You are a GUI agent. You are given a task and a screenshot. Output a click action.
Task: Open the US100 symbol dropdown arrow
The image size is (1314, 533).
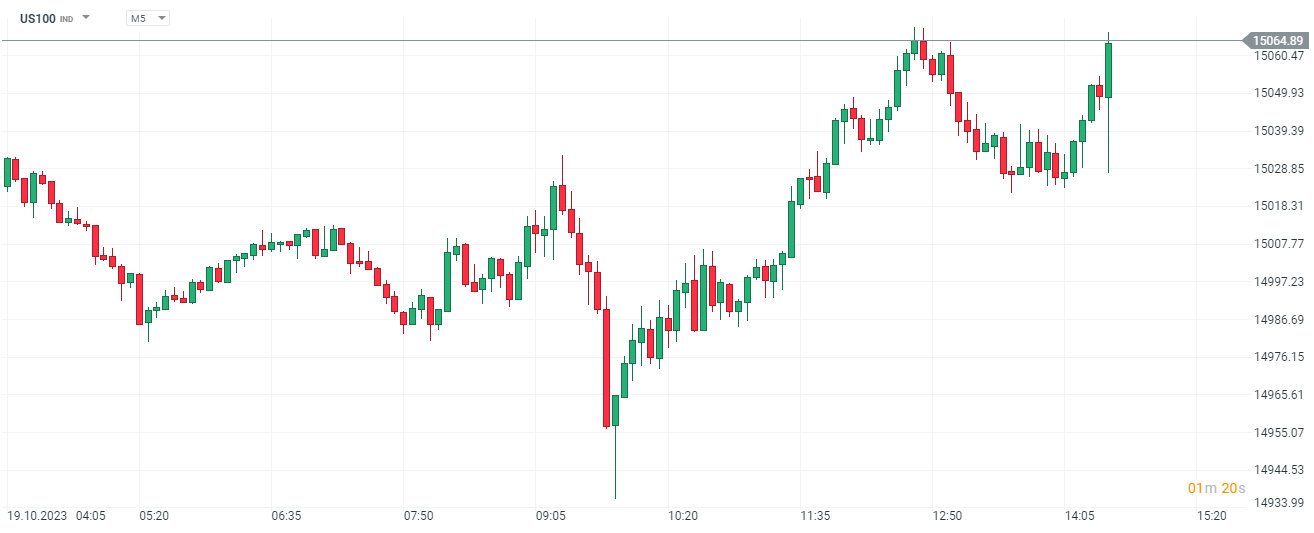coord(86,18)
